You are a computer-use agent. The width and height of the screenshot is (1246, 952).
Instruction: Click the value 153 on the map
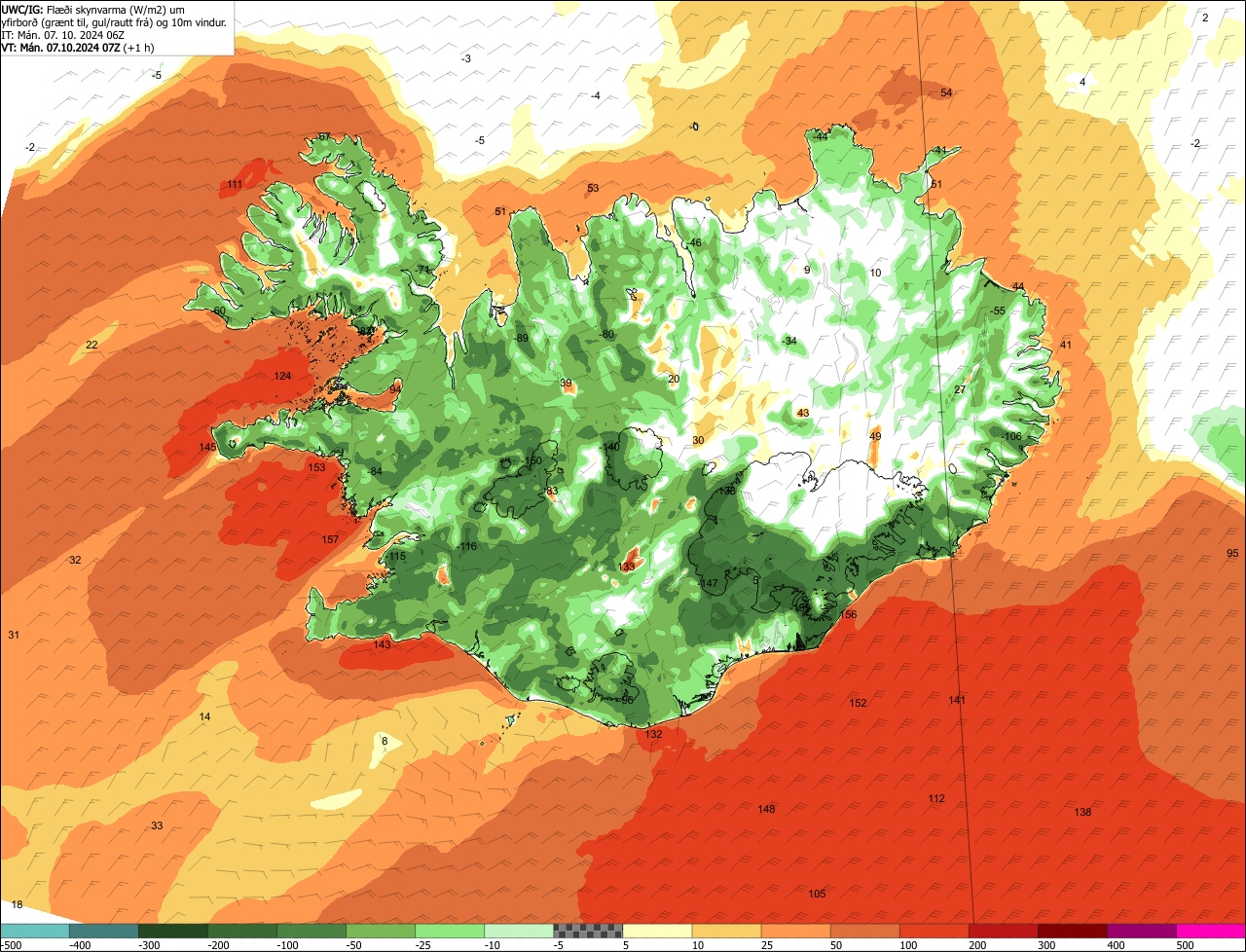[316, 467]
